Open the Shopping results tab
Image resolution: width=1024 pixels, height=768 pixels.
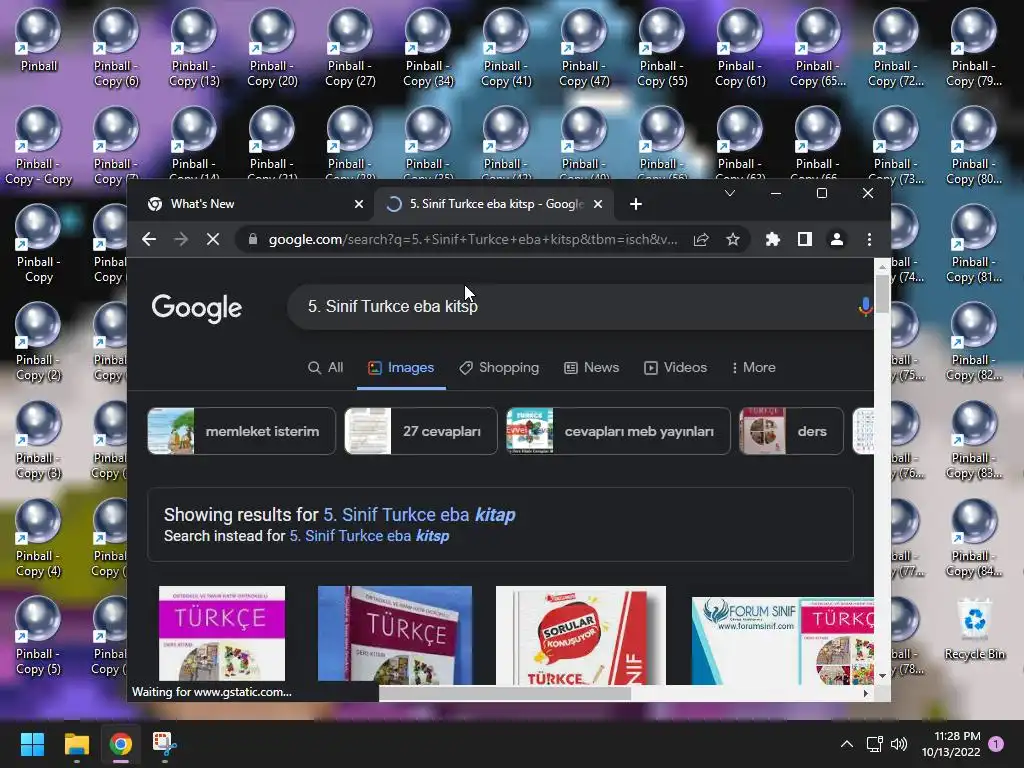[x=499, y=368]
